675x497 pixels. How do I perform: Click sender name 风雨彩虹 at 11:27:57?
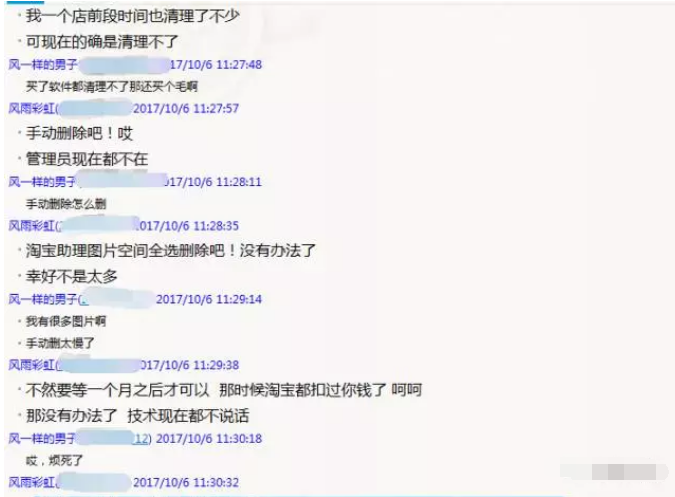click(31, 108)
